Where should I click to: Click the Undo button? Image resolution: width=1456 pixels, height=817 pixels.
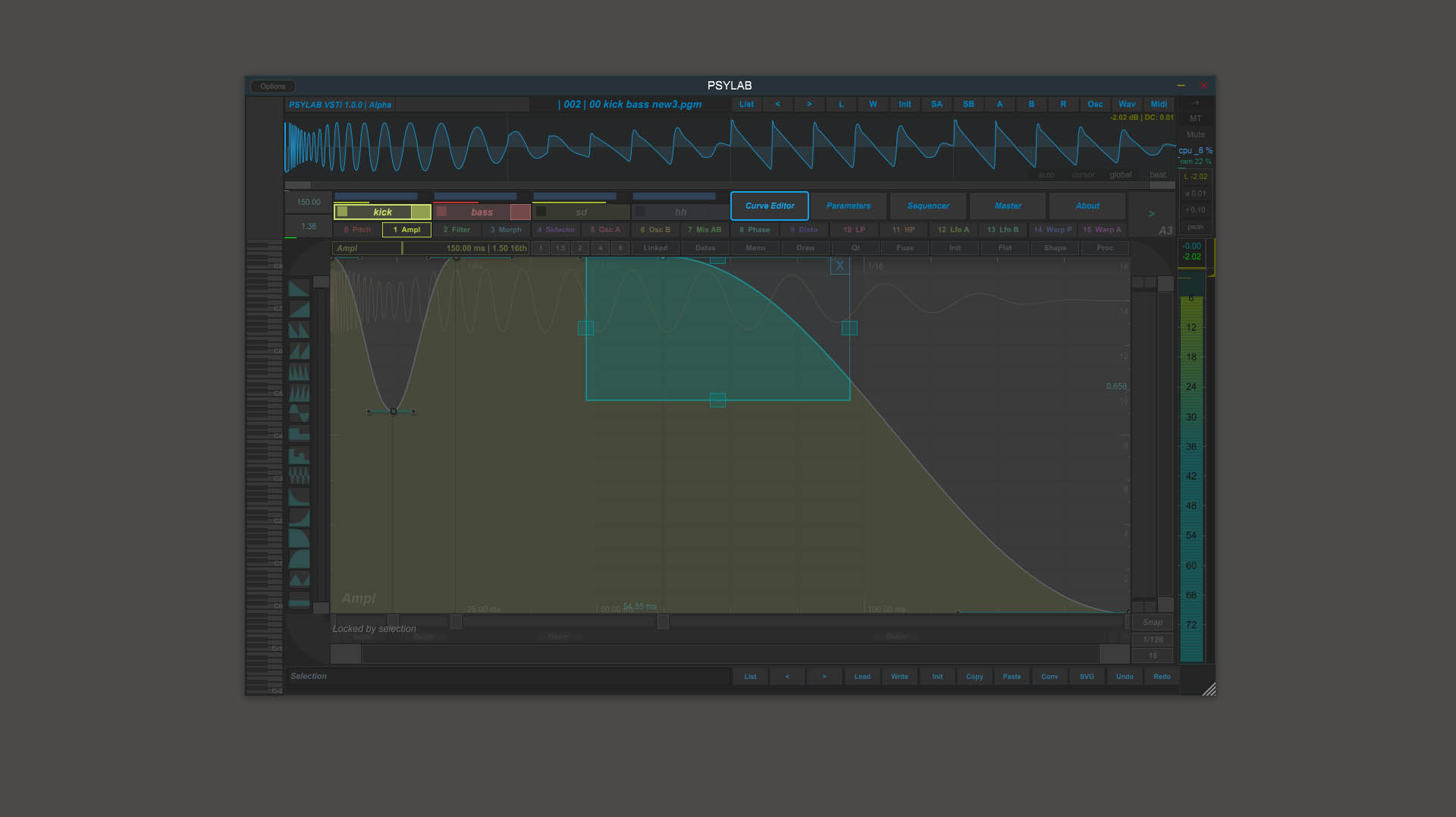click(1125, 677)
